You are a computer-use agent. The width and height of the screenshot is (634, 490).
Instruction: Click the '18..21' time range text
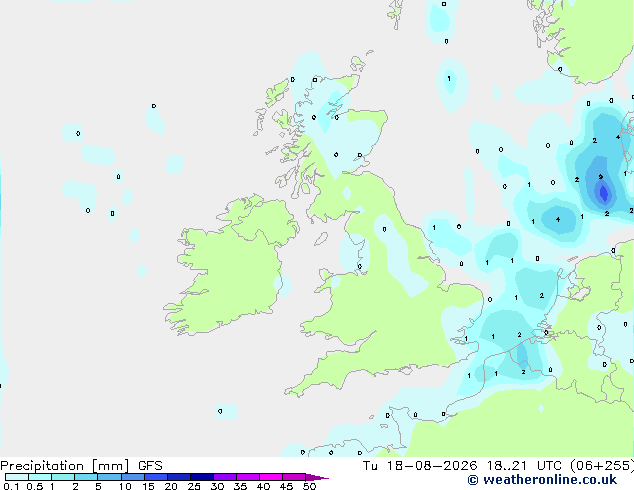tap(507, 466)
